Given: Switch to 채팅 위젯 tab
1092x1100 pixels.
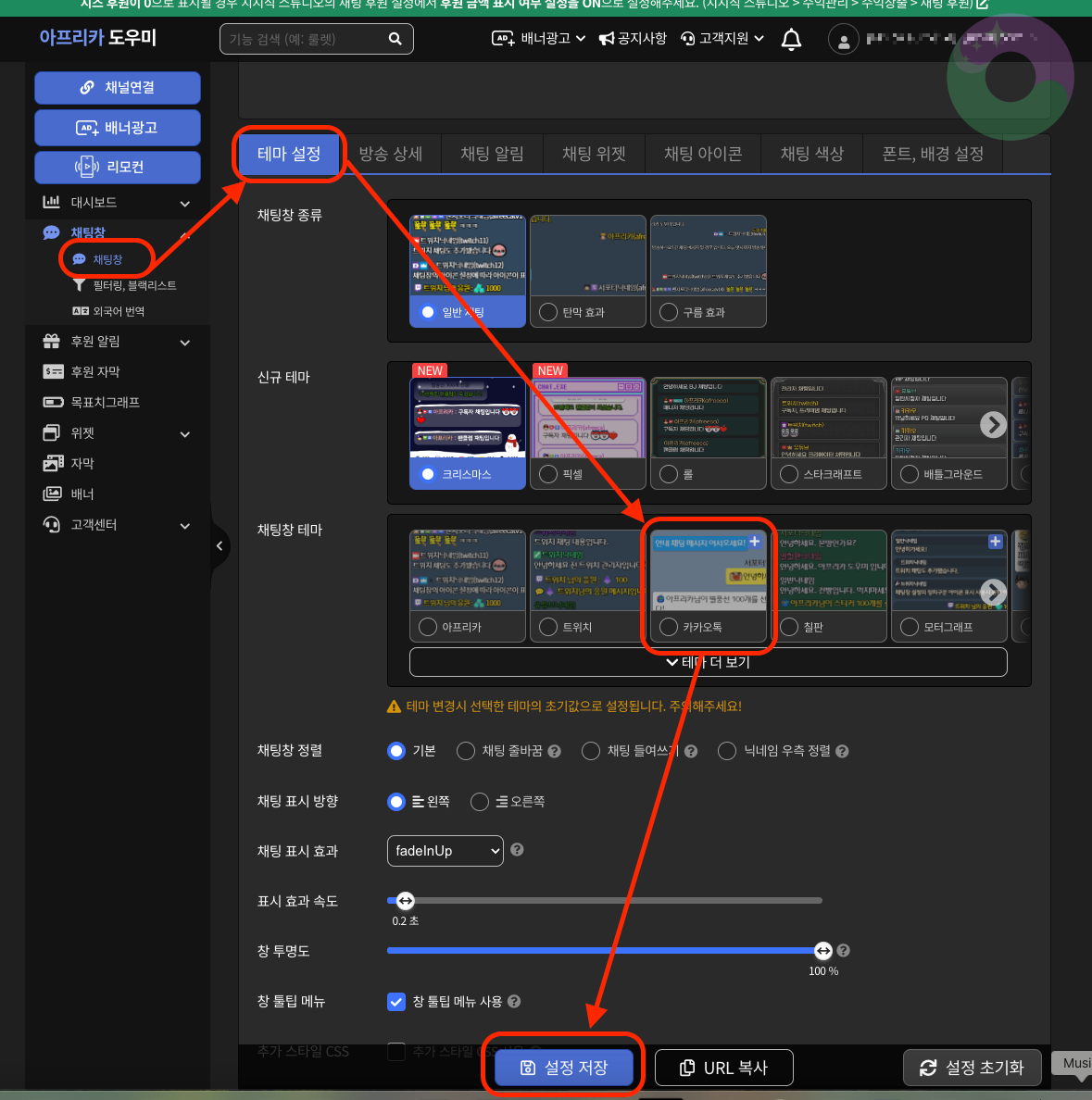Looking at the screenshot, I should tap(594, 155).
